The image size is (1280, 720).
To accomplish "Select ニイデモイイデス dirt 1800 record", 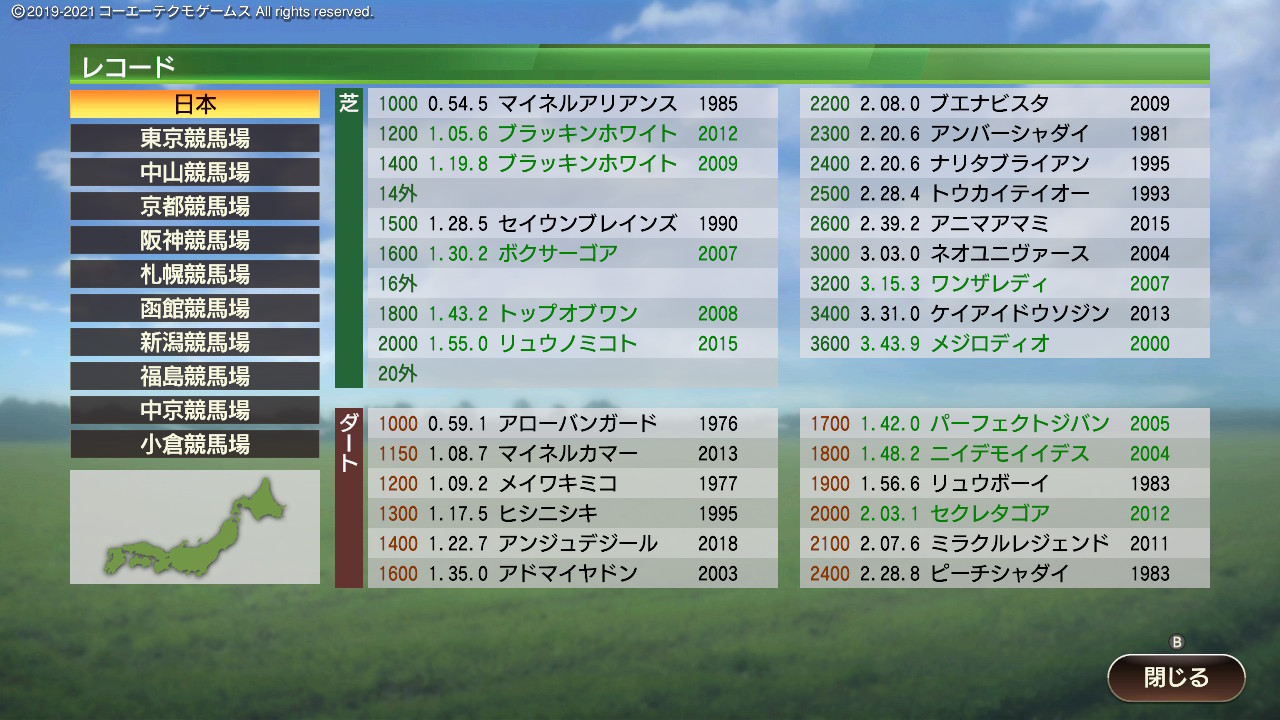I will pos(1005,453).
